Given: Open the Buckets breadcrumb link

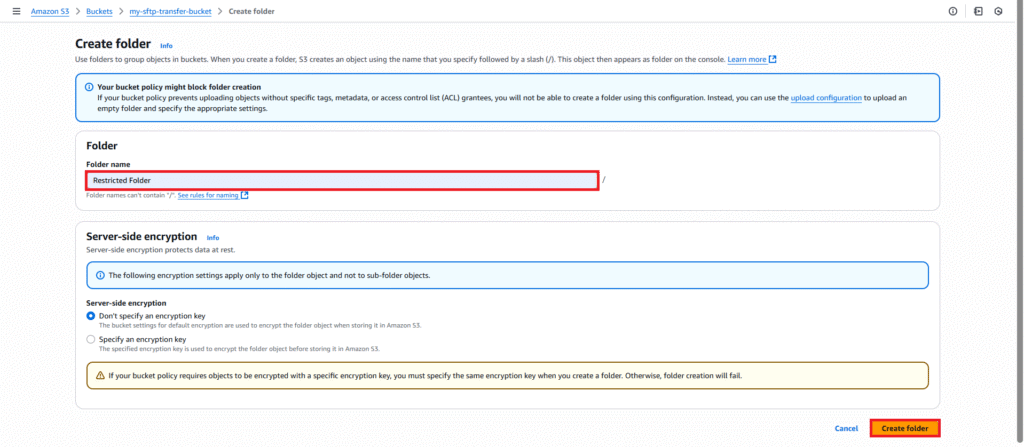Looking at the screenshot, I should pos(99,12).
